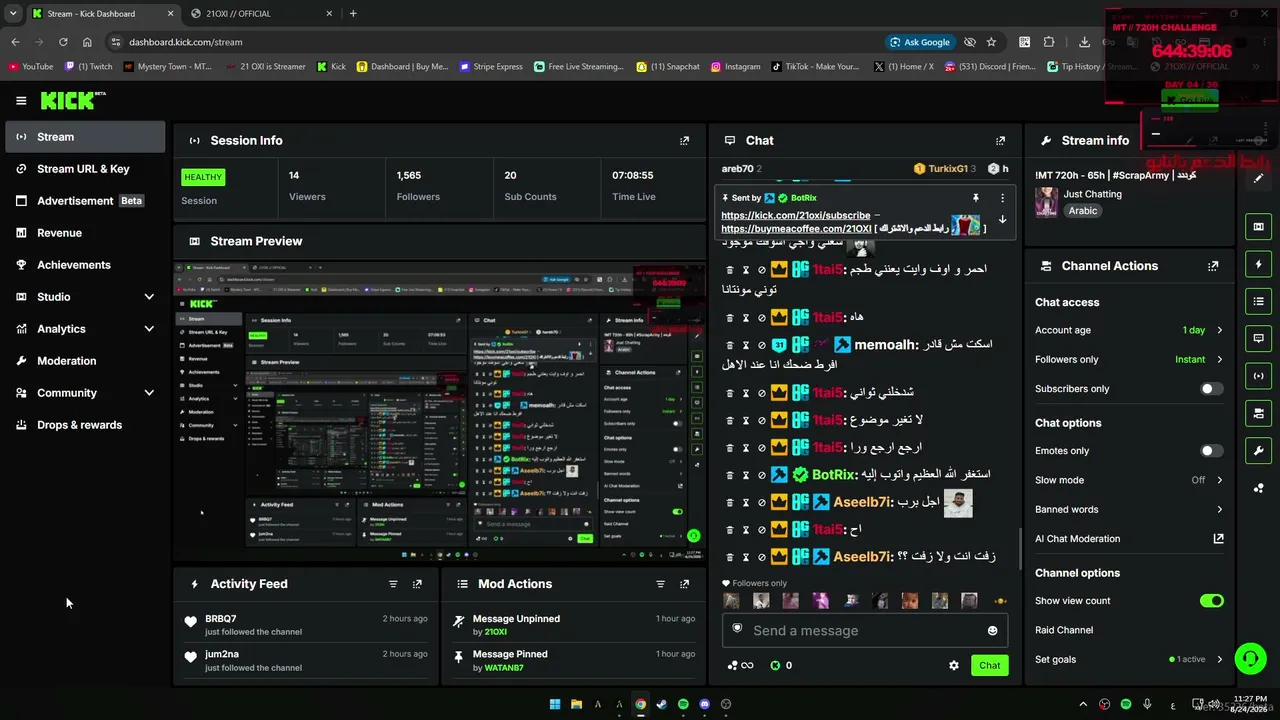
Task: Open the support headset chat button
Action: 1250,658
